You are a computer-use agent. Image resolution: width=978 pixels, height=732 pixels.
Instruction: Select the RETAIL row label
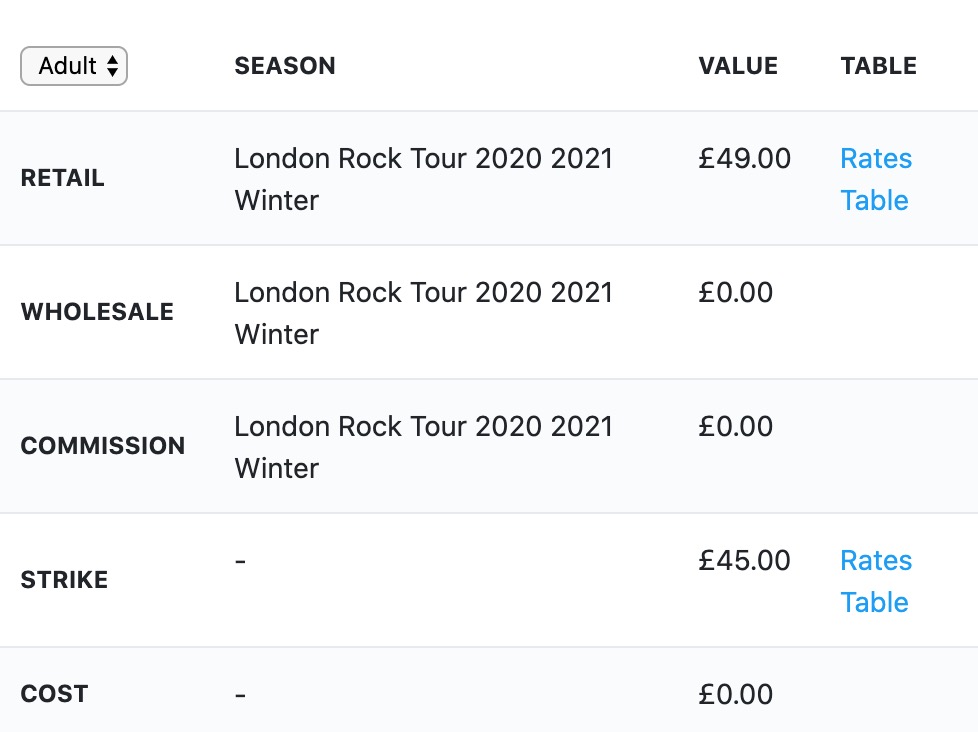click(x=62, y=178)
